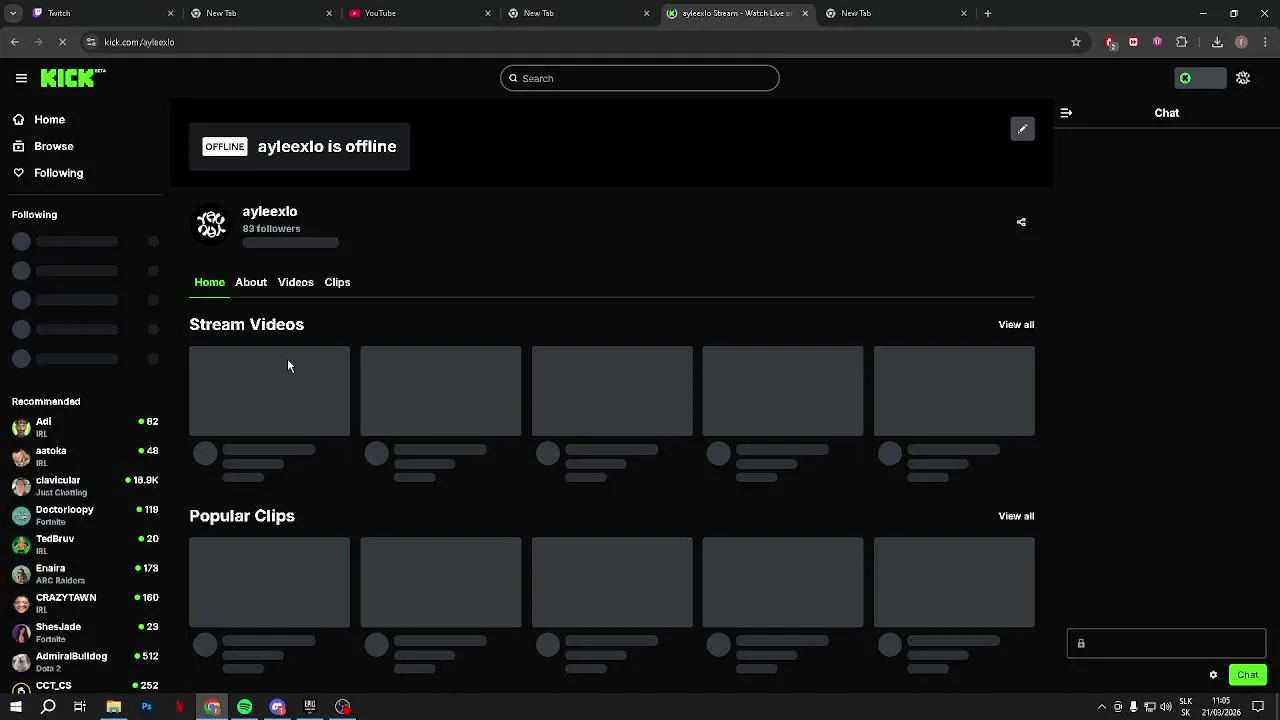Open OBS Studio from taskbar
Screen dimensions: 1280x720
pyautogui.click(x=343, y=707)
